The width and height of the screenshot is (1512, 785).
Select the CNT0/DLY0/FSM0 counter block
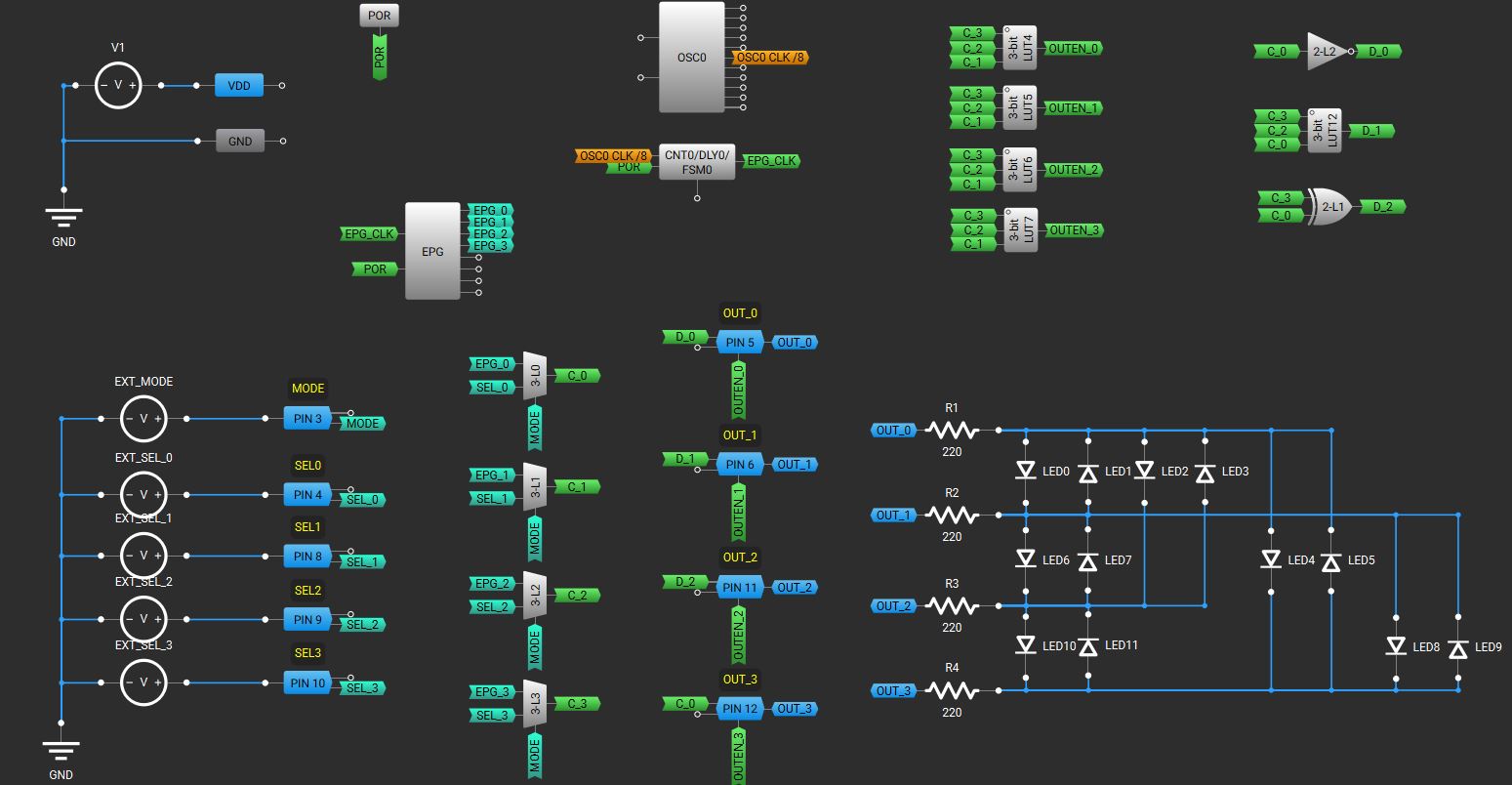click(697, 162)
